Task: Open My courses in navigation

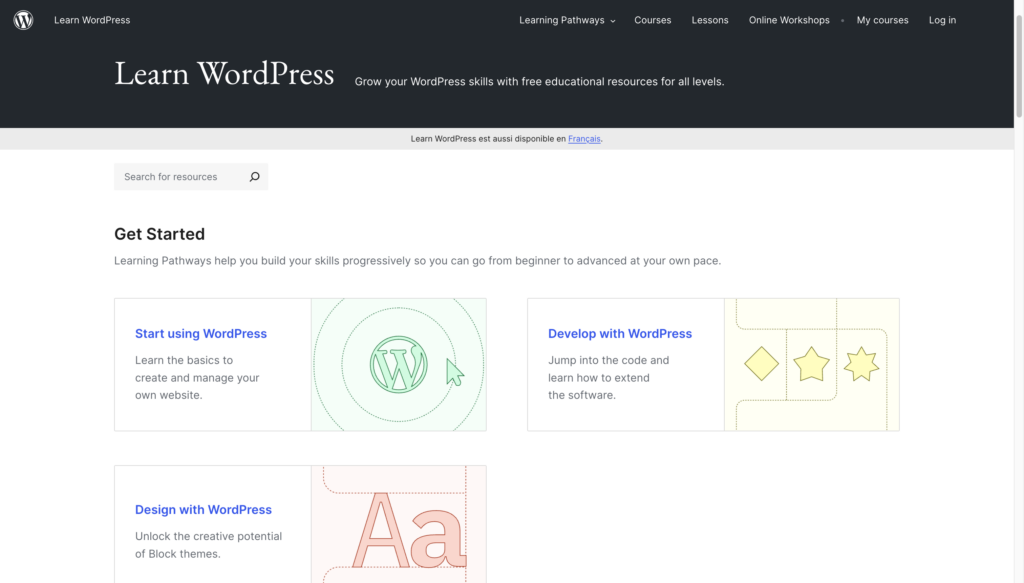Action: click(x=882, y=20)
